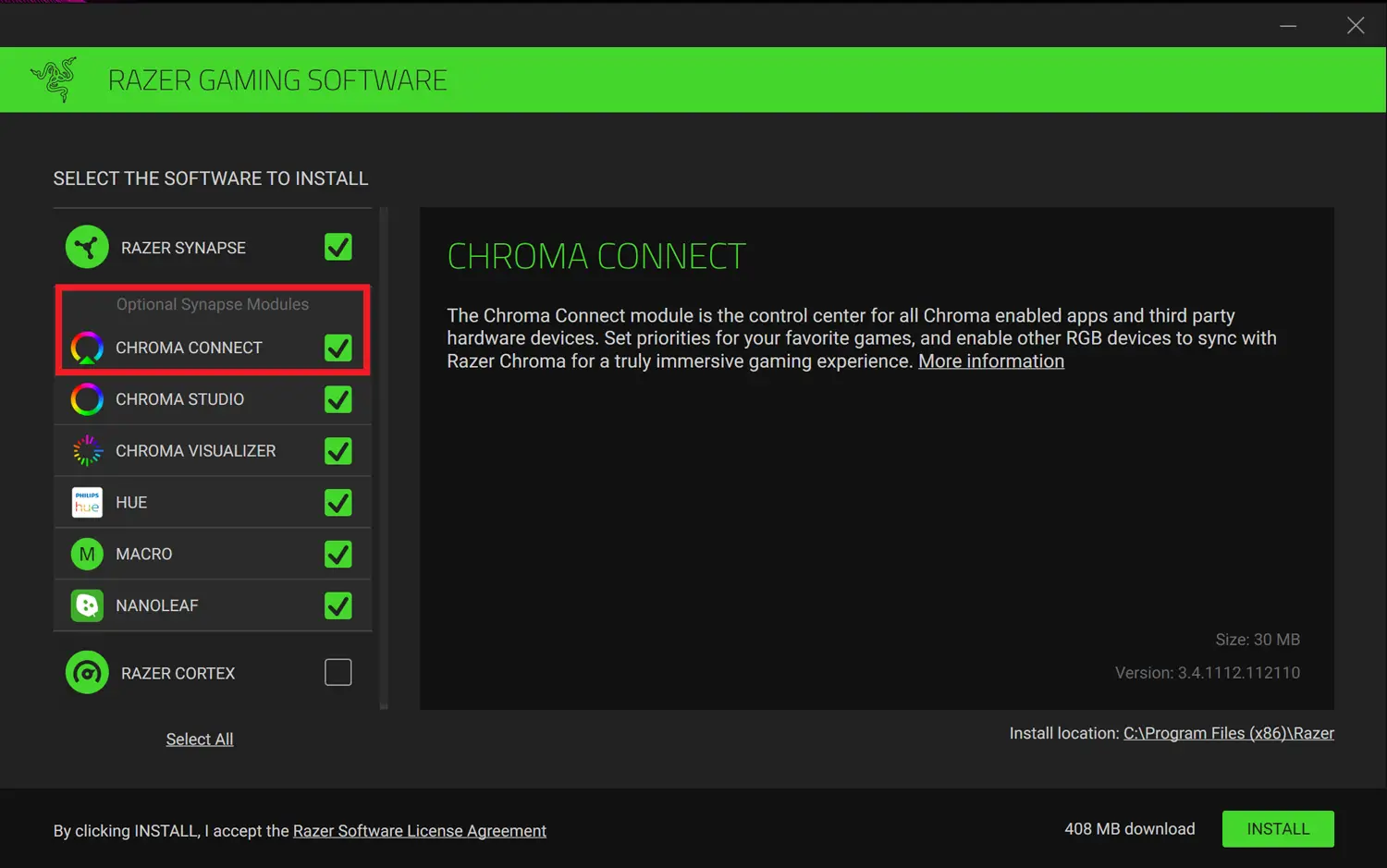The image size is (1387, 868).
Task: Click the Chroma Studio icon
Action: (87, 398)
